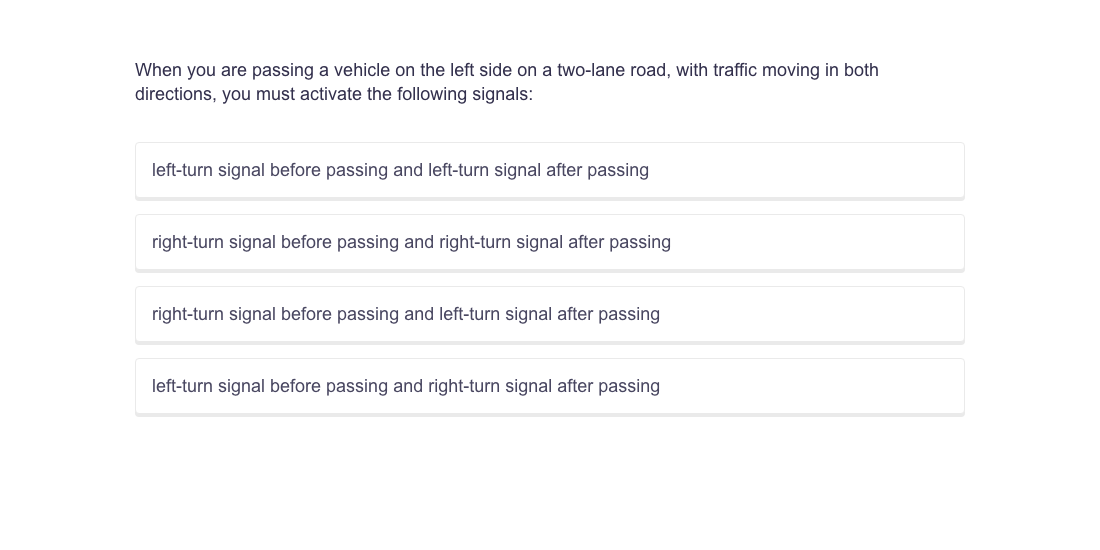Pick the right-turn before, left-turn after answer
Viewport: 1100px width, 550px height.
pyautogui.click(x=549, y=314)
